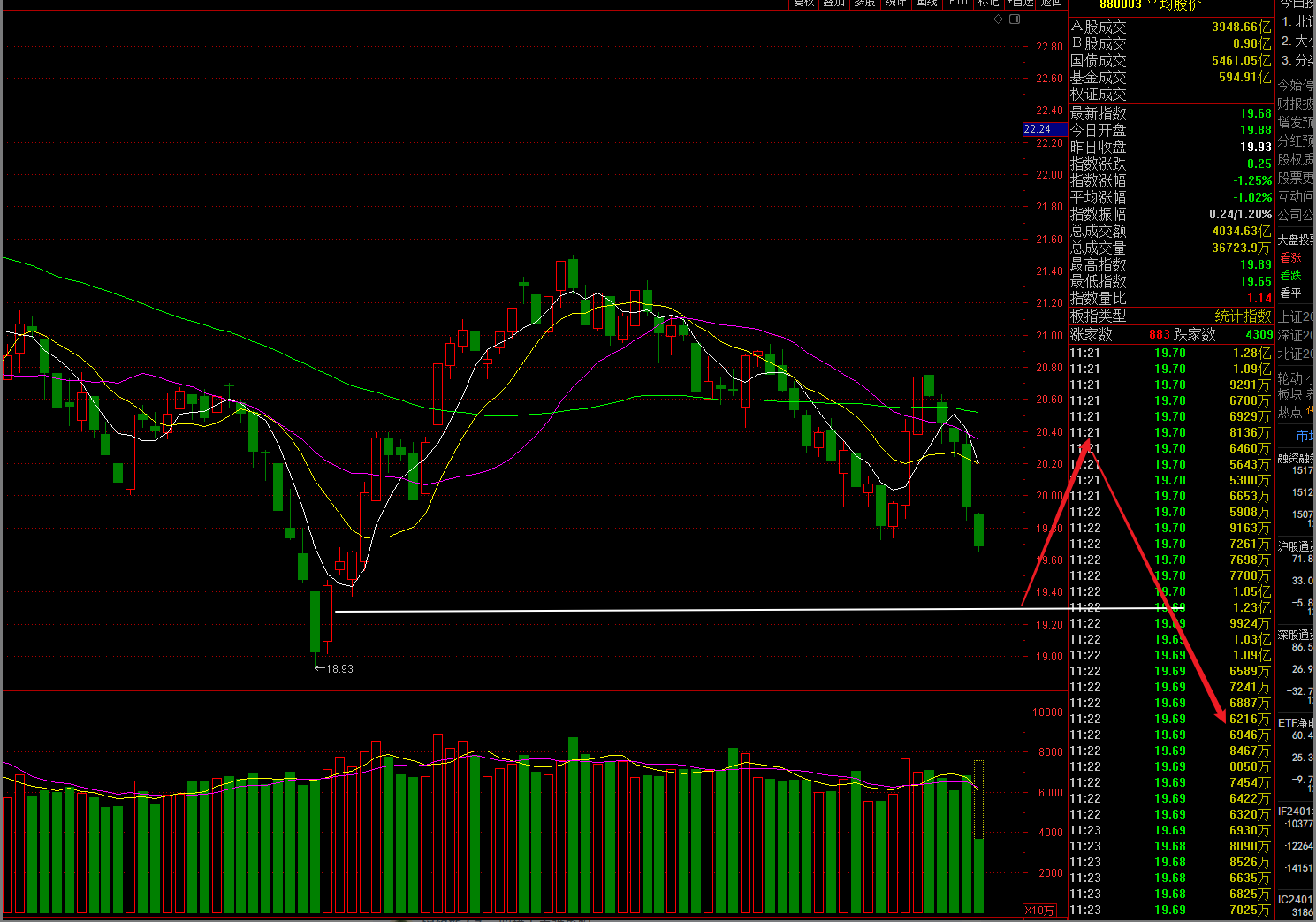Toggle the side panel layout icon

click(1013, 19)
